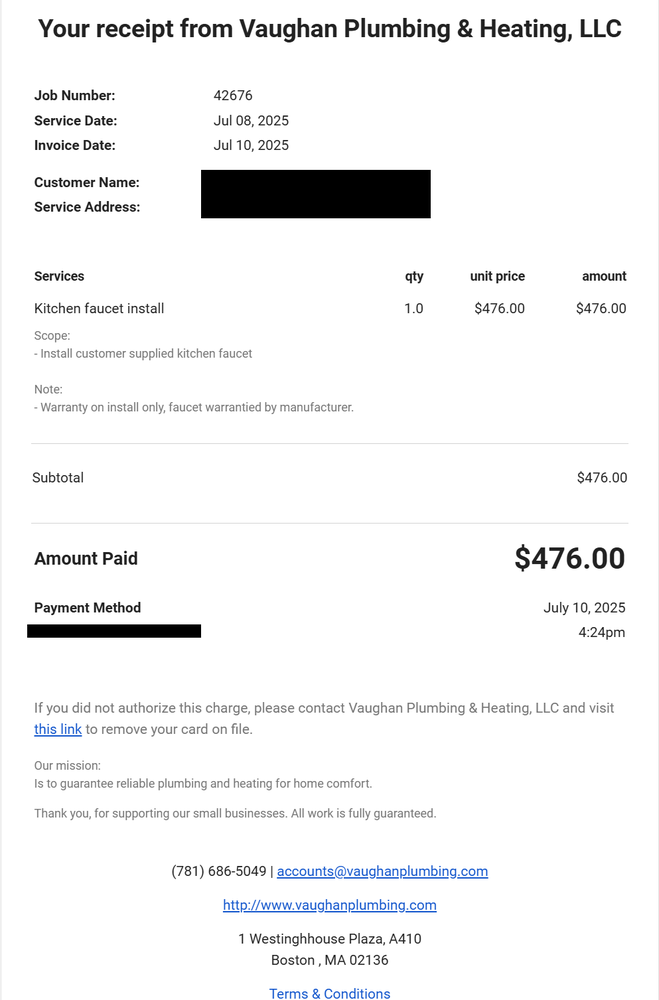Click the payment time 4:24pm
This screenshot has height=1000, width=659.
(x=601, y=633)
